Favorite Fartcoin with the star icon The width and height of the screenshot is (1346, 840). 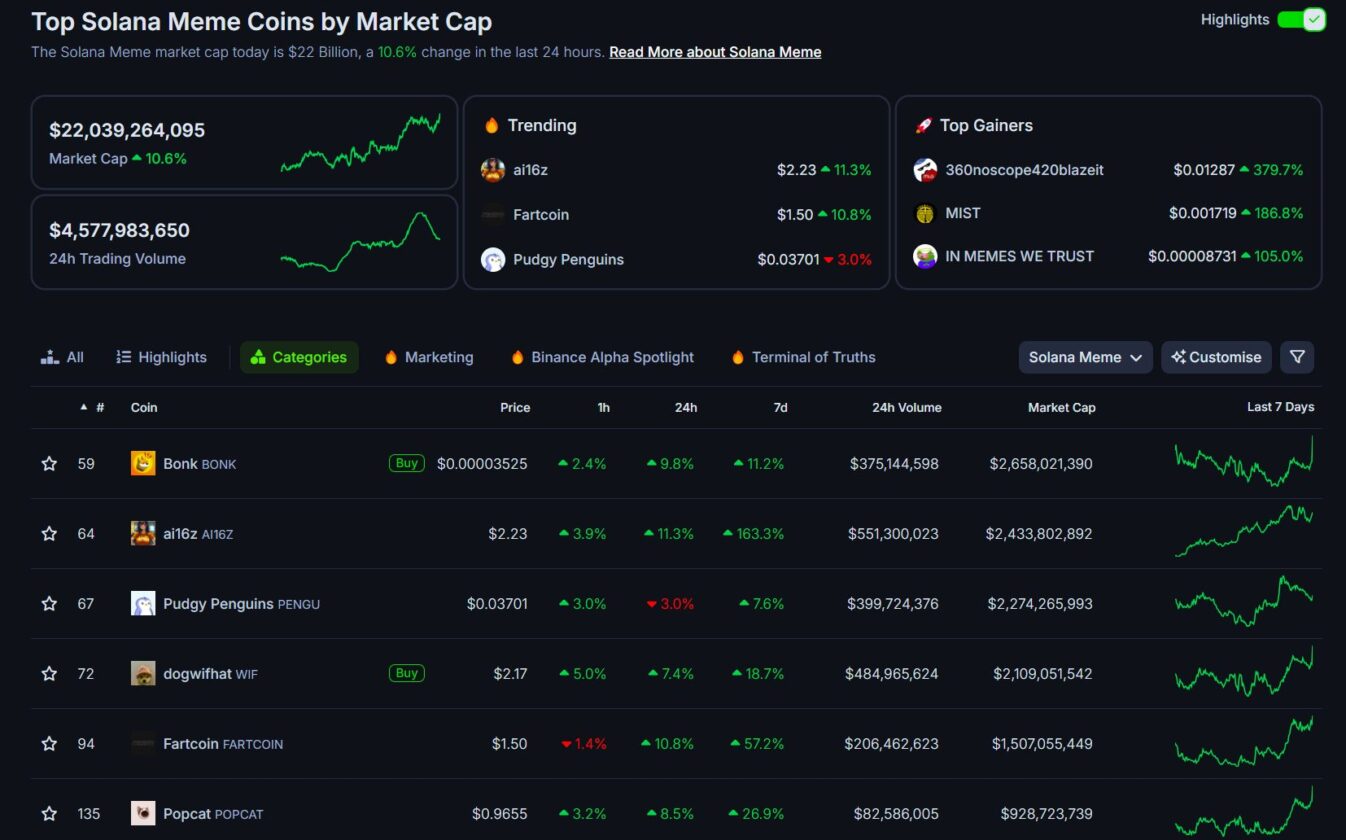[49, 744]
